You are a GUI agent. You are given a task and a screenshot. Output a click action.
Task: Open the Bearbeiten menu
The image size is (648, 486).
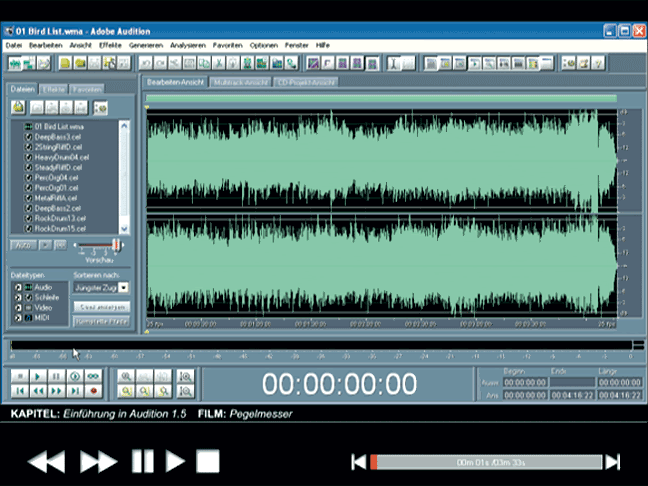45,45
